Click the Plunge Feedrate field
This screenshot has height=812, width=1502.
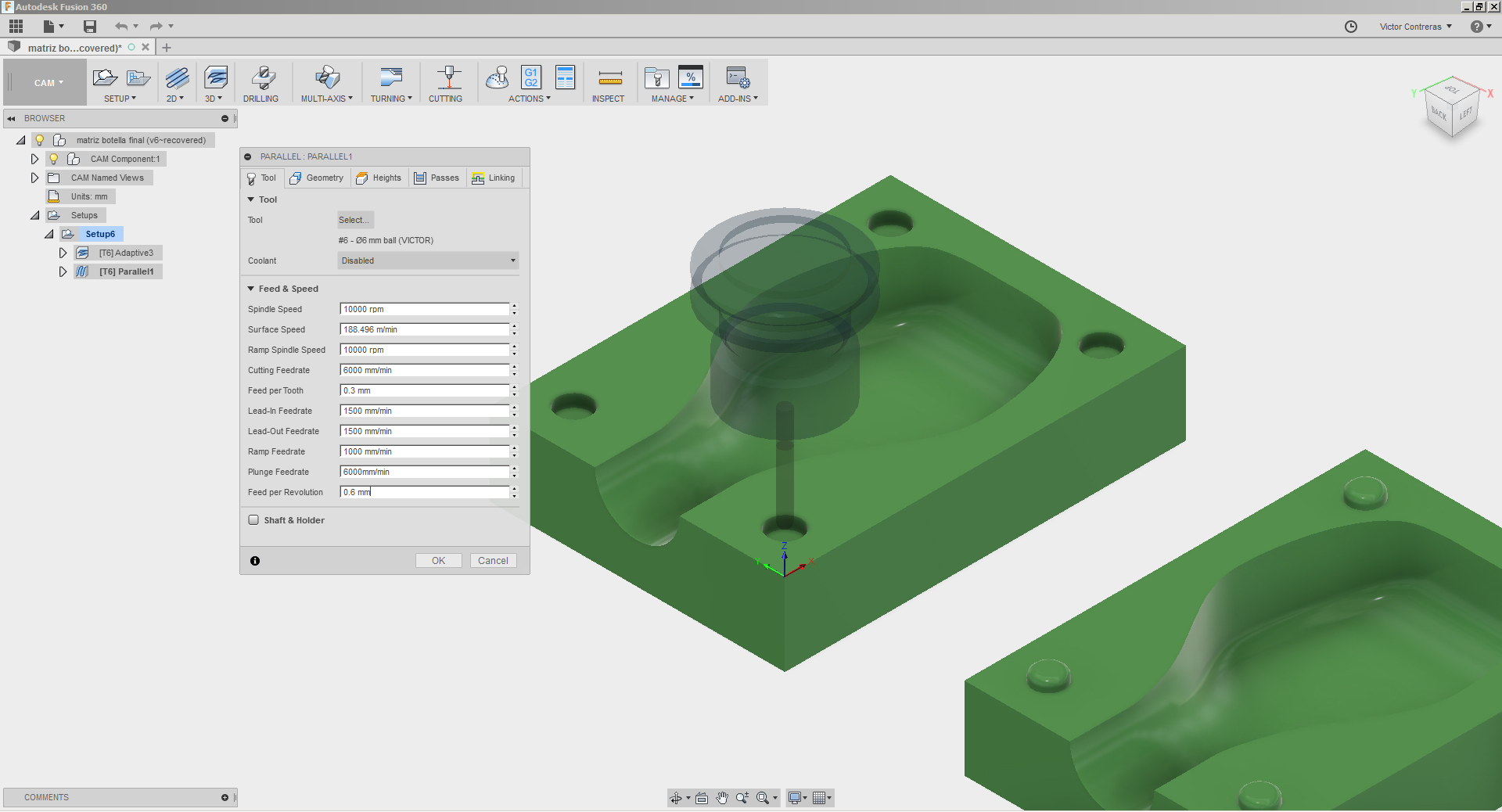pyautogui.click(x=425, y=472)
